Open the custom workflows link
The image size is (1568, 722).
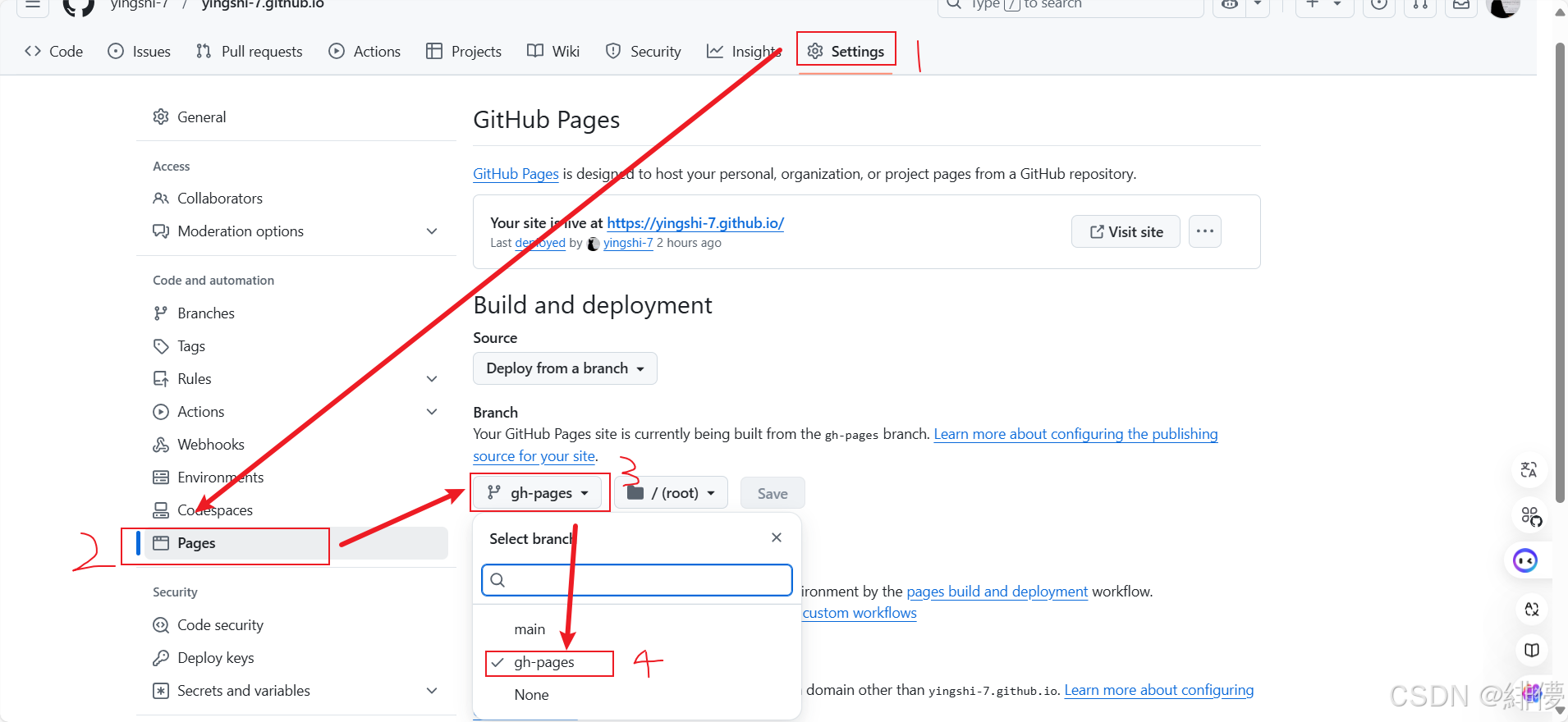[x=860, y=613]
